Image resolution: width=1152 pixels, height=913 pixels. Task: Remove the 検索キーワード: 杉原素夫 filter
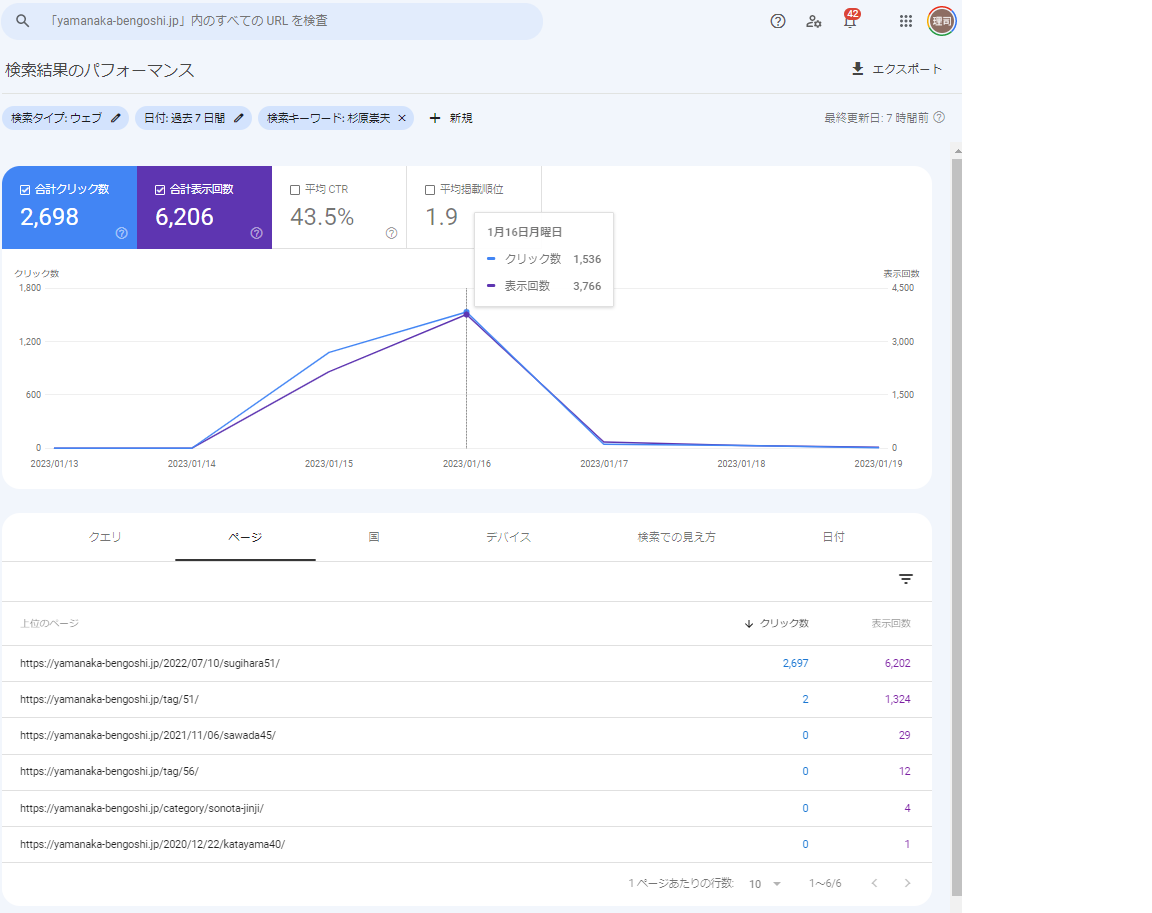tap(402, 118)
